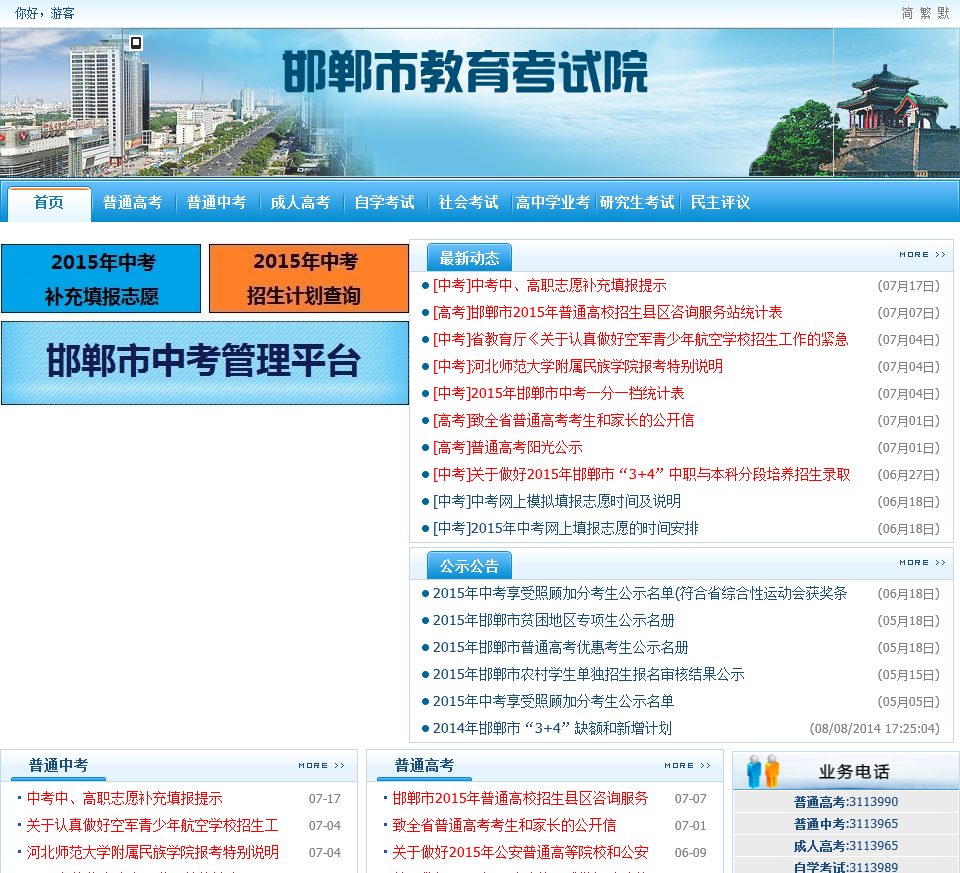This screenshot has width=960, height=873.
Task: Click MORE in the 公示公告 section
Action: coord(922,563)
